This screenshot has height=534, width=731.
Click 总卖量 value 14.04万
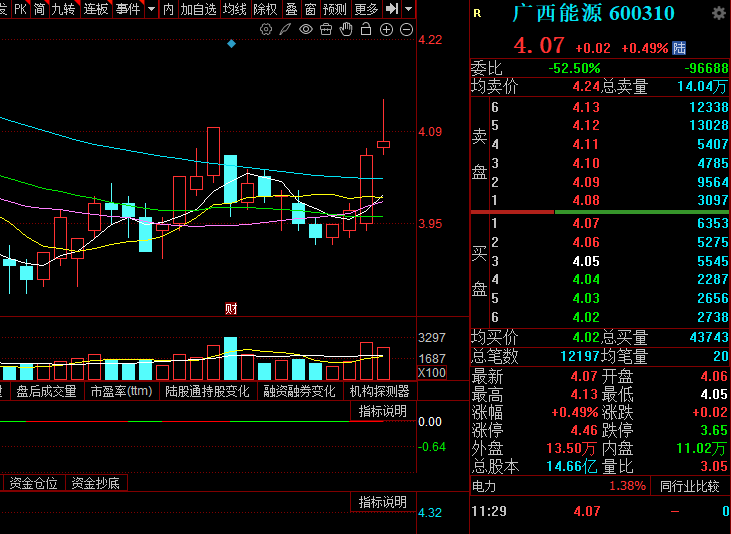point(703,86)
